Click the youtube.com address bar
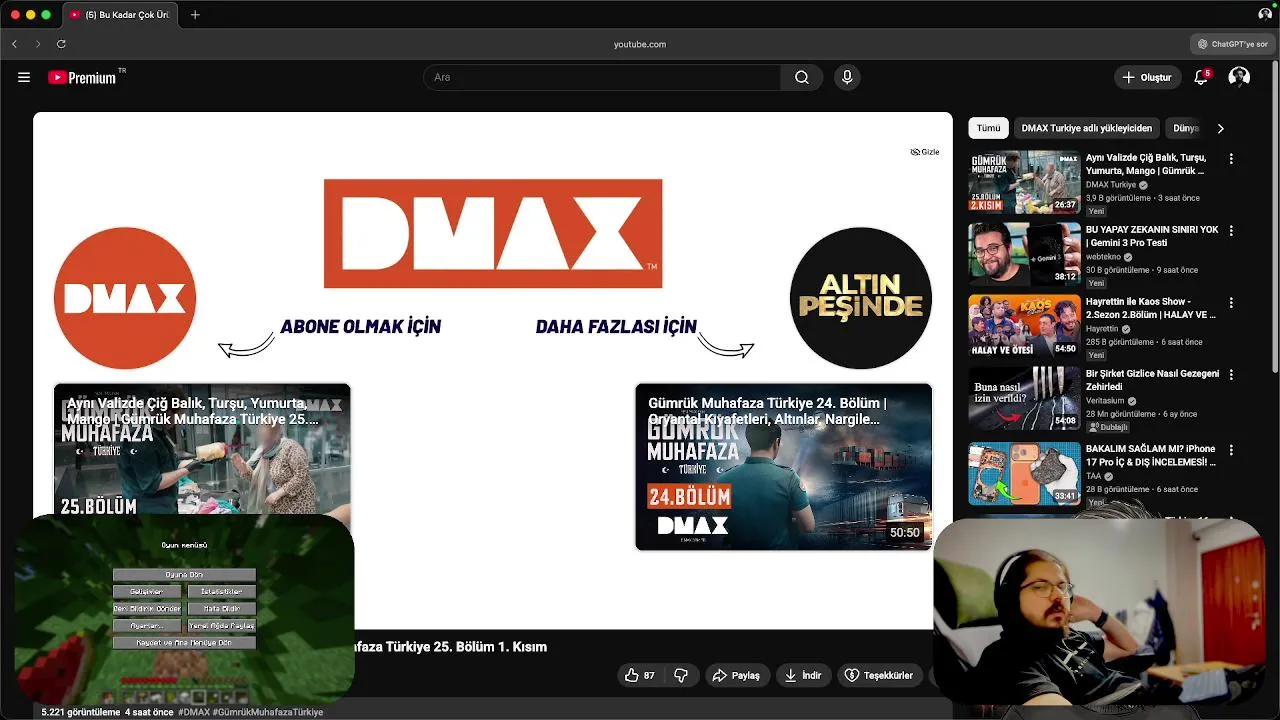This screenshot has height=720, width=1280. pyautogui.click(x=640, y=44)
